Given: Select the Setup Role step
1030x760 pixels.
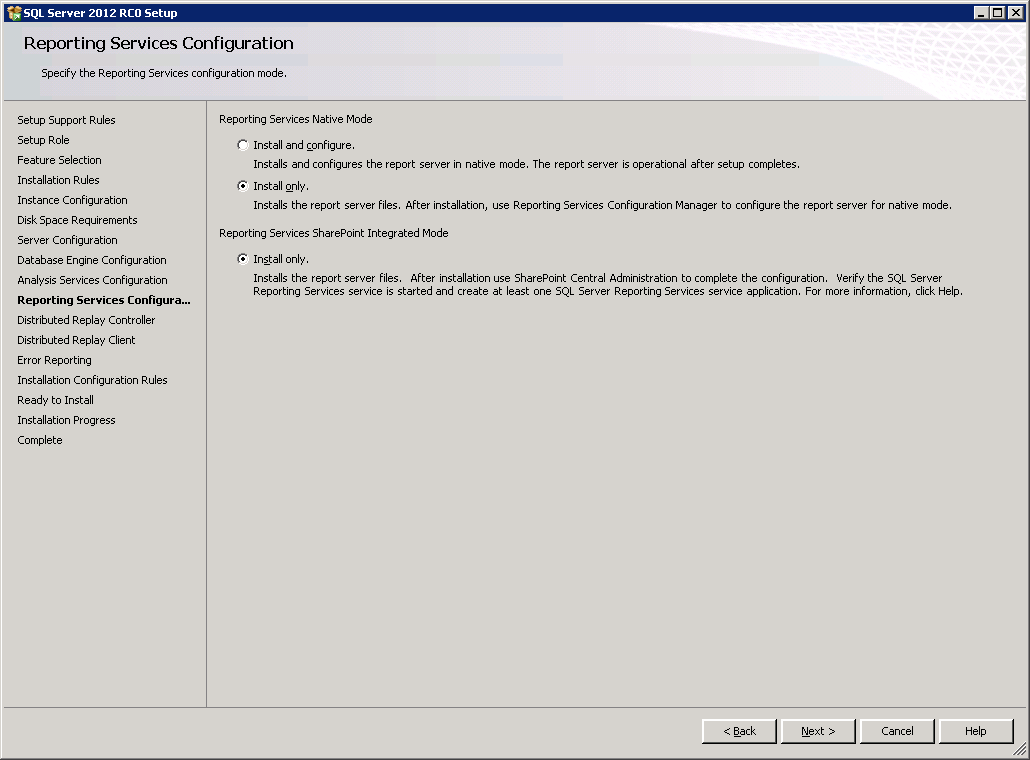Looking at the screenshot, I should [43, 140].
